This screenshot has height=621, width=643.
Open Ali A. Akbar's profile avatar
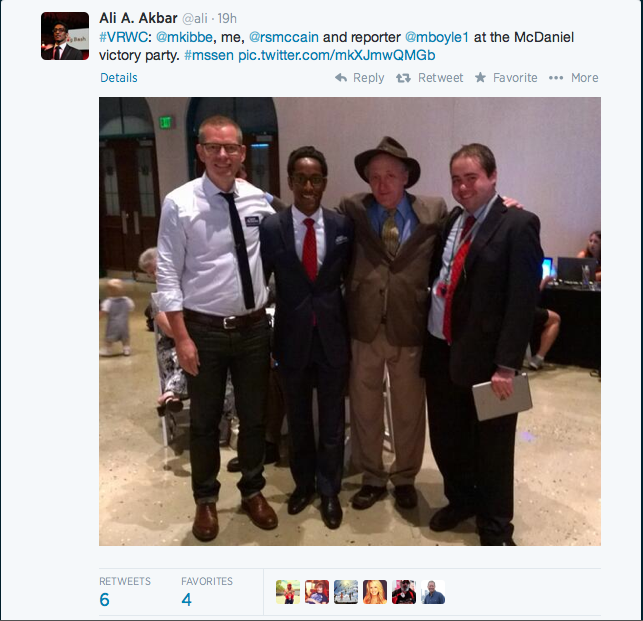(x=65, y=36)
